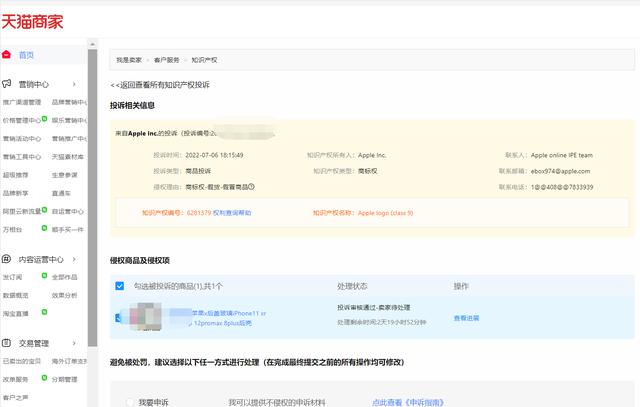Open 改单服务 in the sidebar
The width and height of the screenshot is (640, 407).
[16, 379]
